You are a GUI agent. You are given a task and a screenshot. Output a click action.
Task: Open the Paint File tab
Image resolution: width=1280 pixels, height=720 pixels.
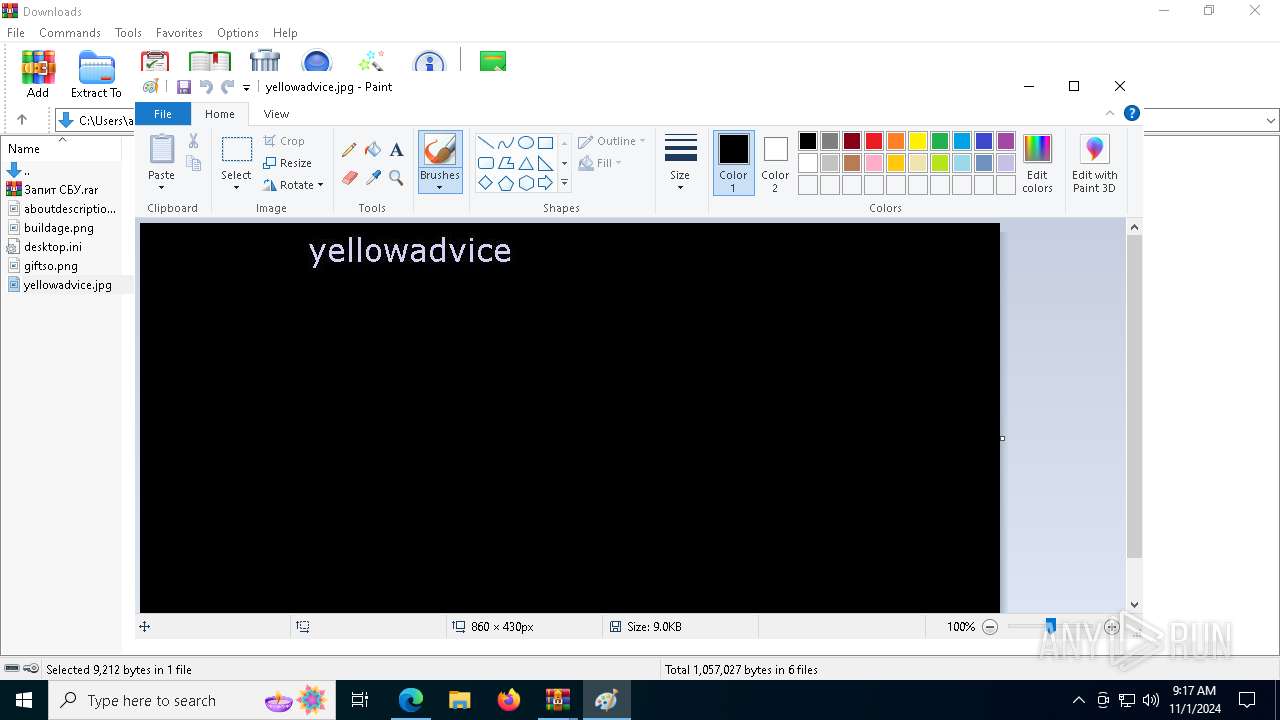[163, 114]
